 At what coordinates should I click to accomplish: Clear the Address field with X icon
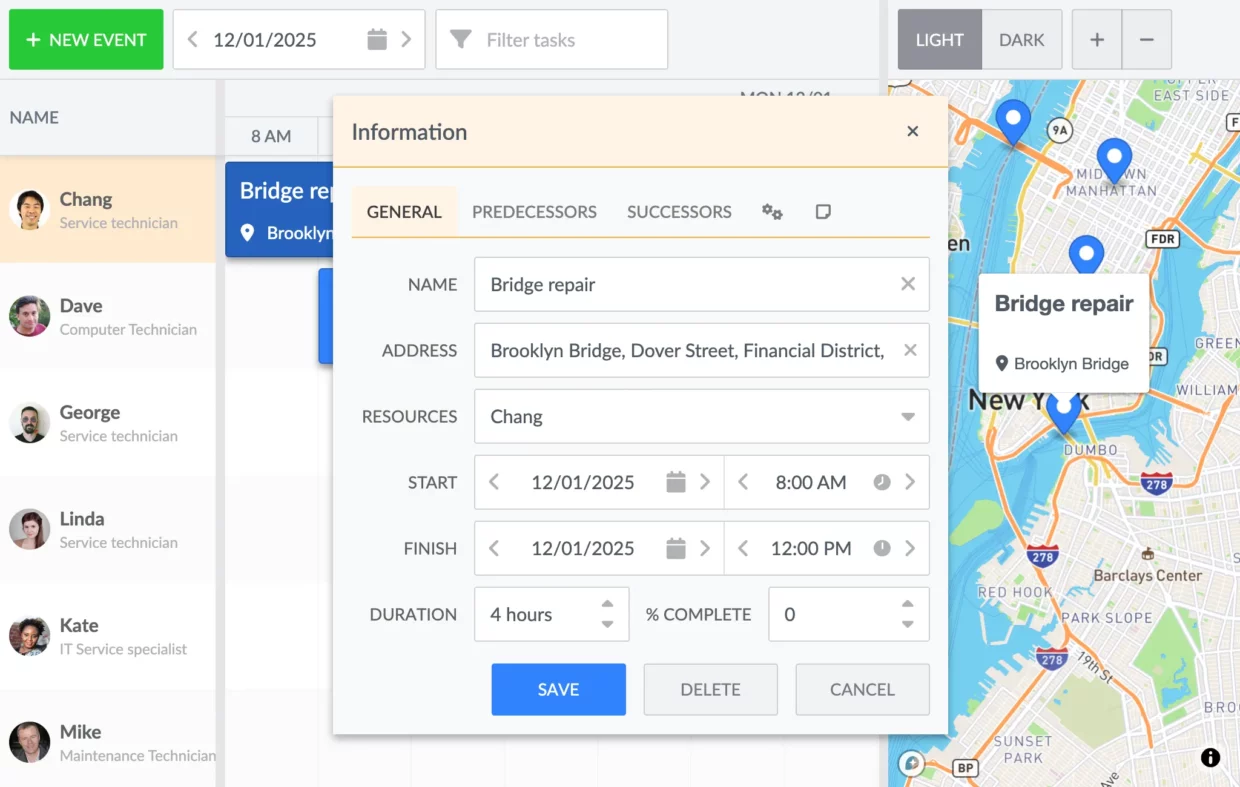pyautogui.click(x=910, y=350)
